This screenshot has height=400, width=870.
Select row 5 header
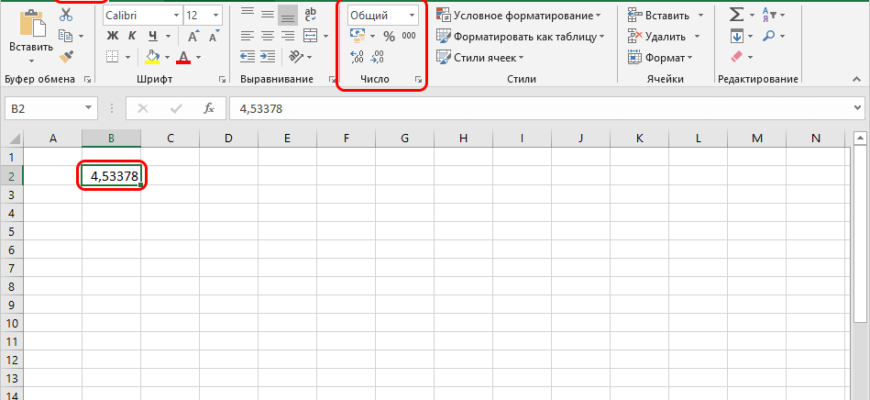pyautogui.click(x=12, y=231)
